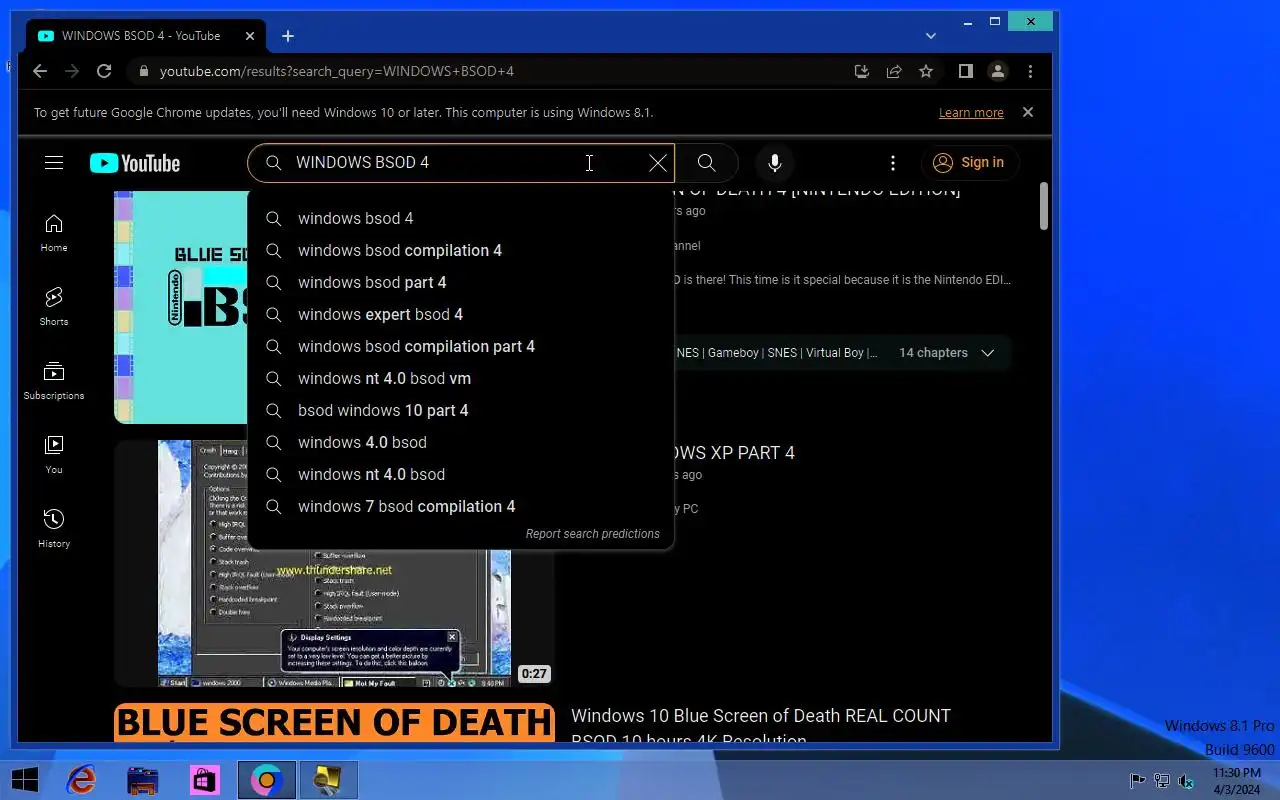Choose suggestion 'windows bsod compilation 4'
The width and height of the screenshot is (1280, 800).
coord(461,250)
